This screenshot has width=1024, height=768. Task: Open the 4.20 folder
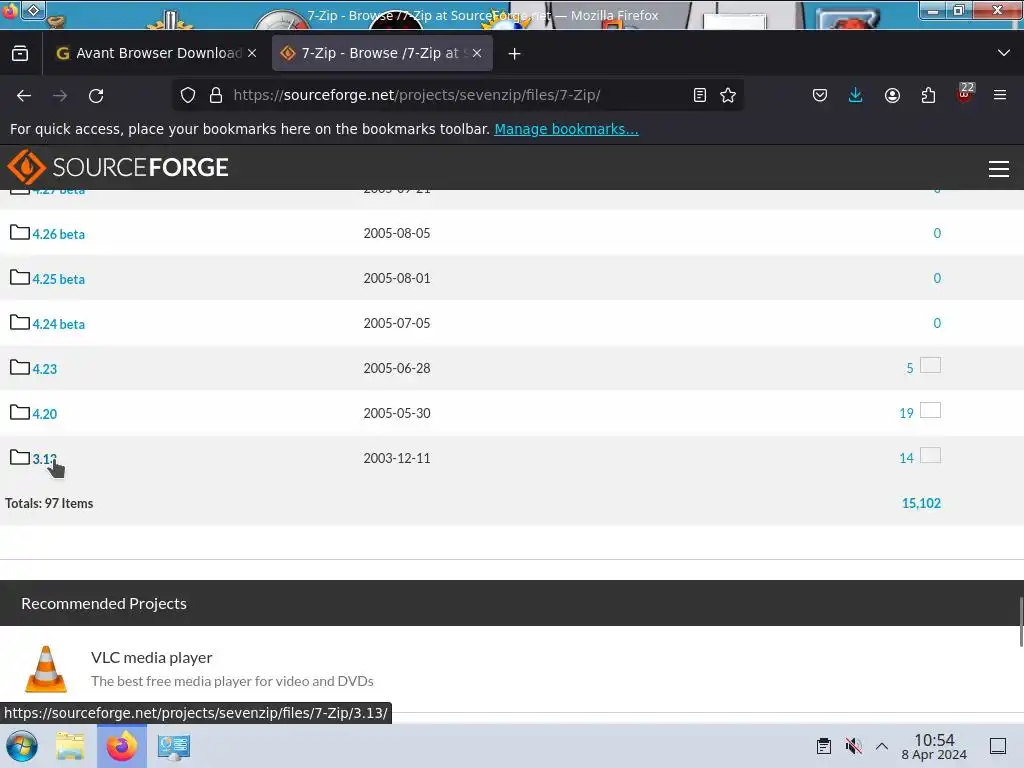44,414
